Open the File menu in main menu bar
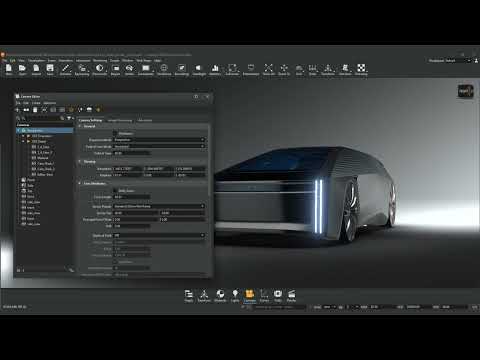480x360 pixels. tap(4, 61)
